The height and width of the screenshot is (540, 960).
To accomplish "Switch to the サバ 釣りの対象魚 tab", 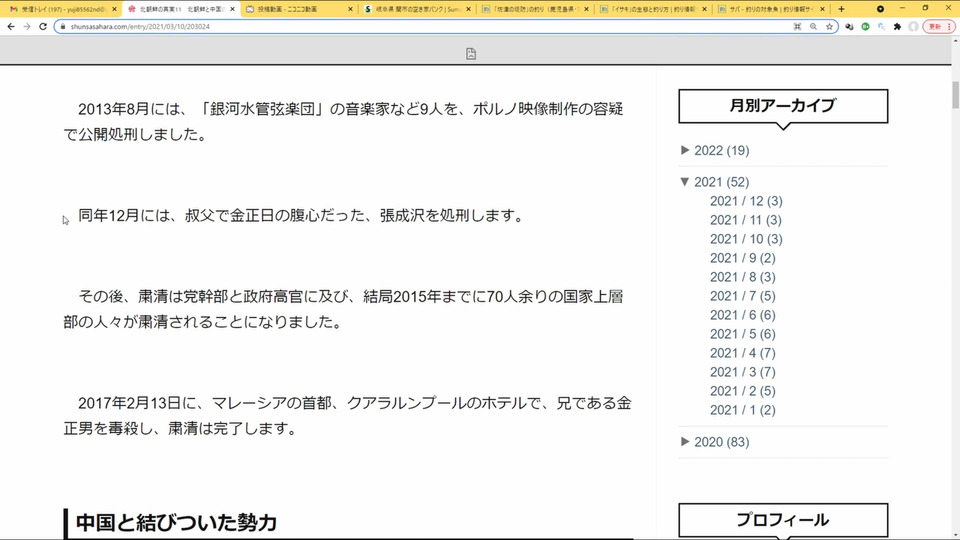I will [772, 9].
